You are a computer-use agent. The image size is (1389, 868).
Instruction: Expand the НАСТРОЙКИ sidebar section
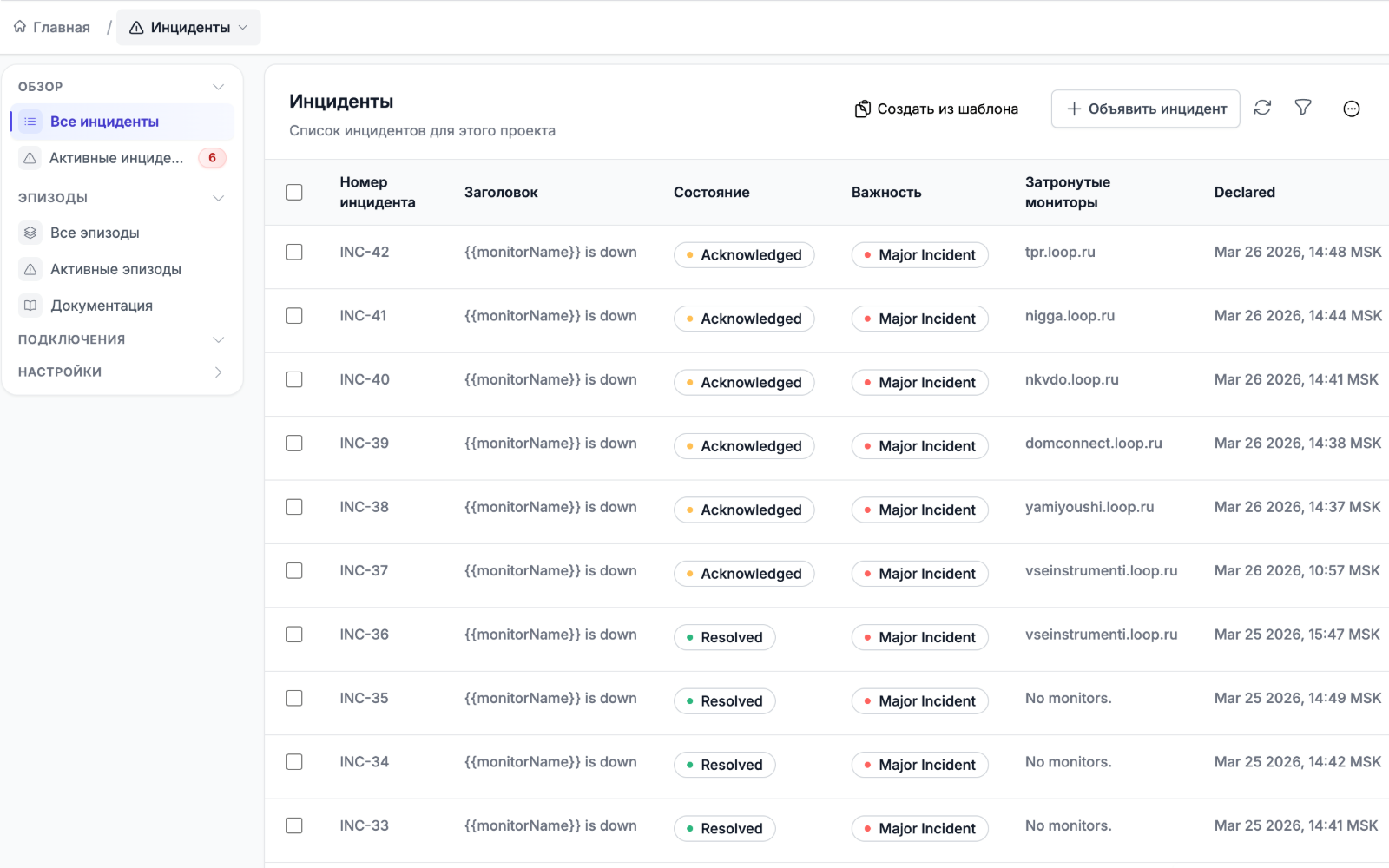point(218,372)
